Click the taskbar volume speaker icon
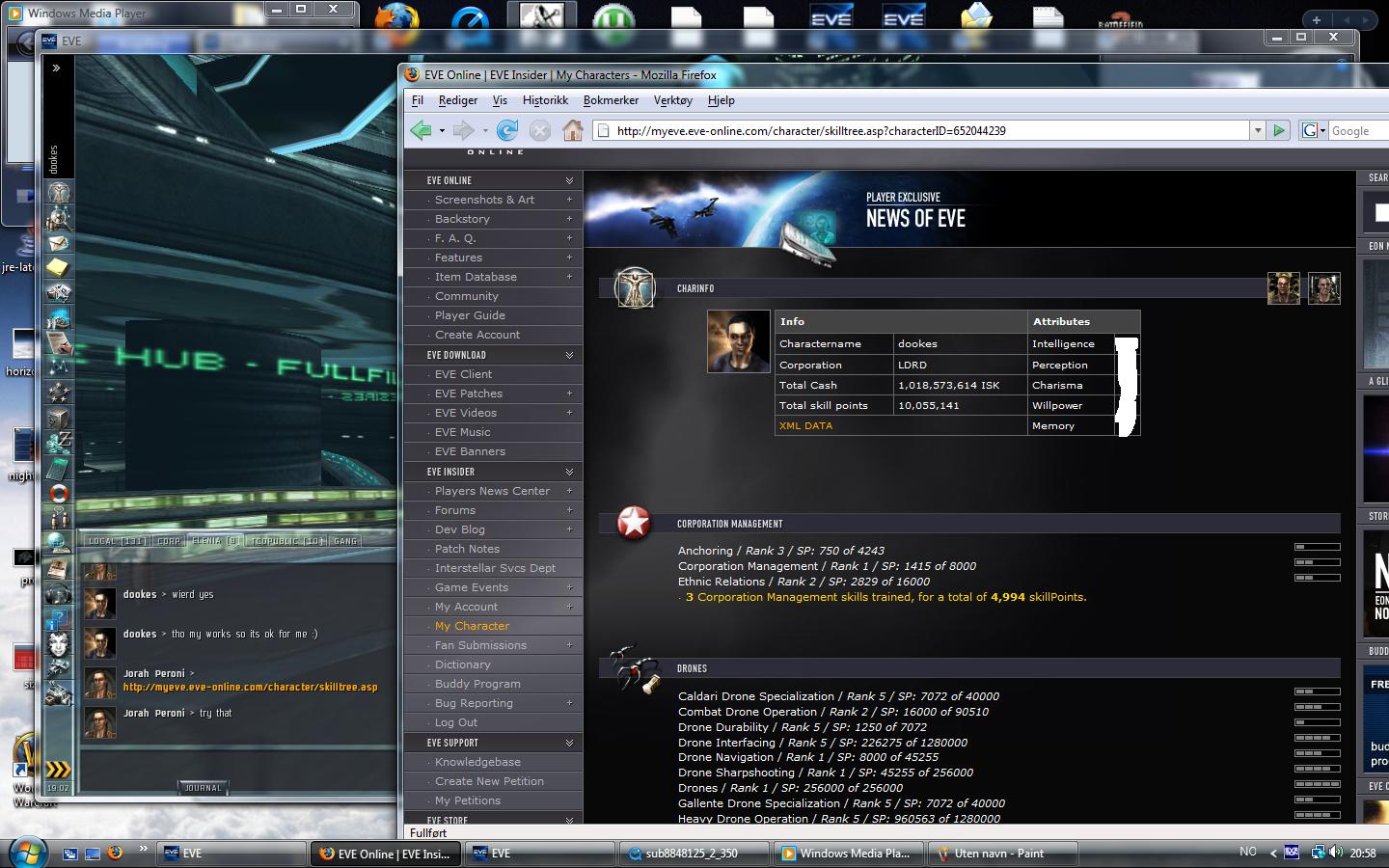 tap(1335, 853)
